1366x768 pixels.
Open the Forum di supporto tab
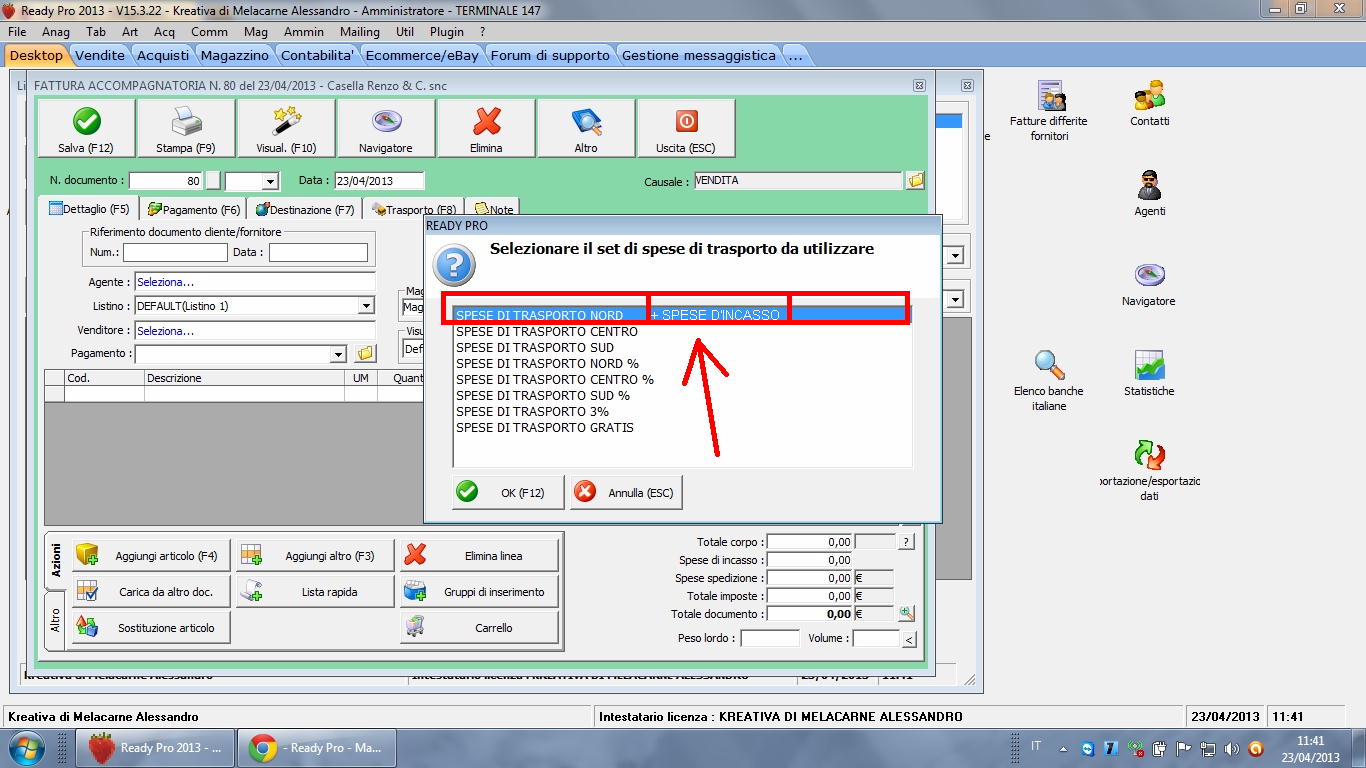pos(550,55)
